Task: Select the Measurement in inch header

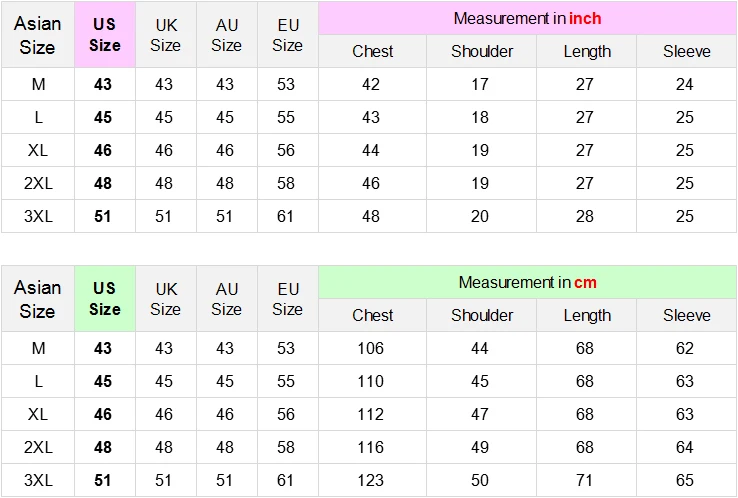Action: 527,18
